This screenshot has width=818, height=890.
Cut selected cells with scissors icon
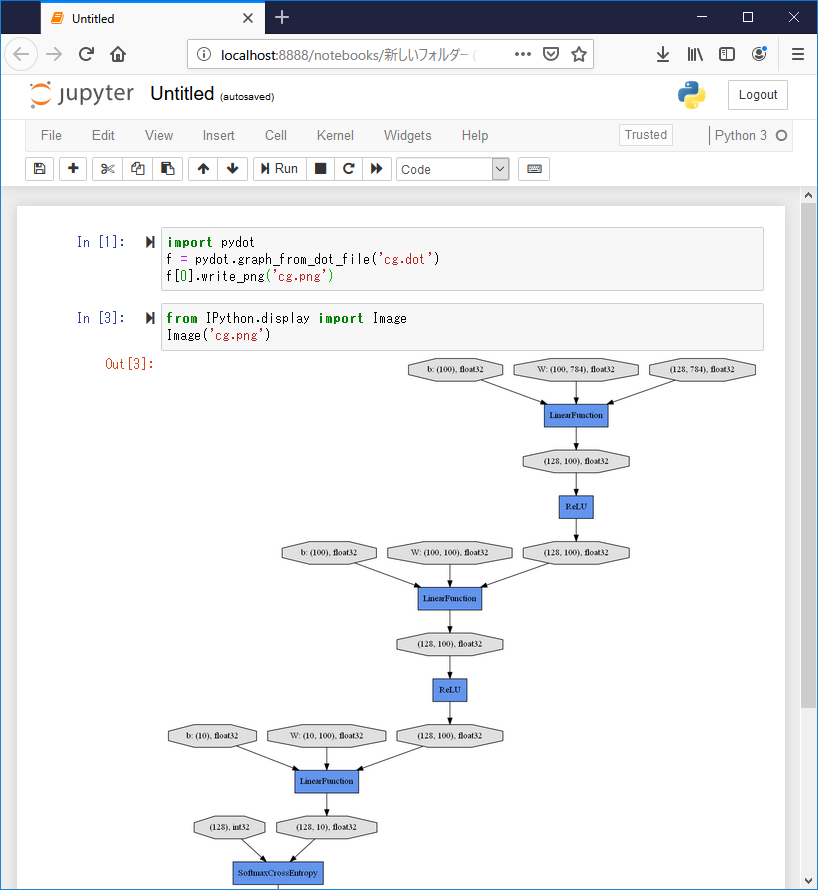107,169
